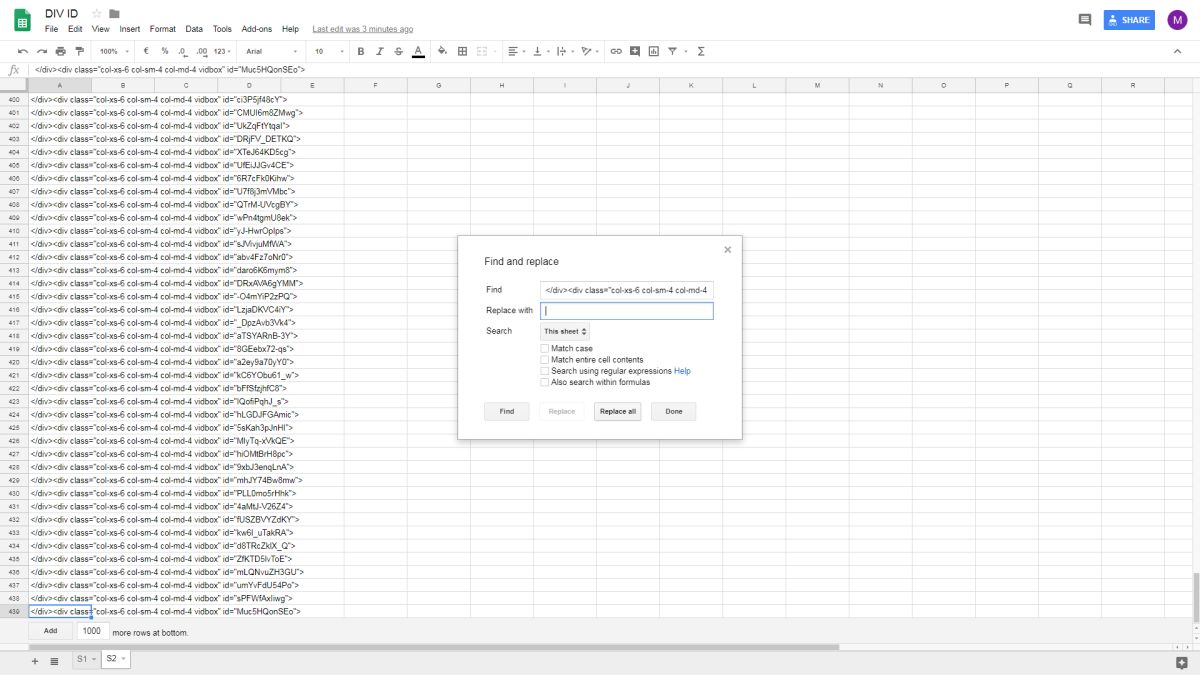The width and height of the screenshot is (1200, 675).
Task: Insert a chart
Action: (653, 51)
